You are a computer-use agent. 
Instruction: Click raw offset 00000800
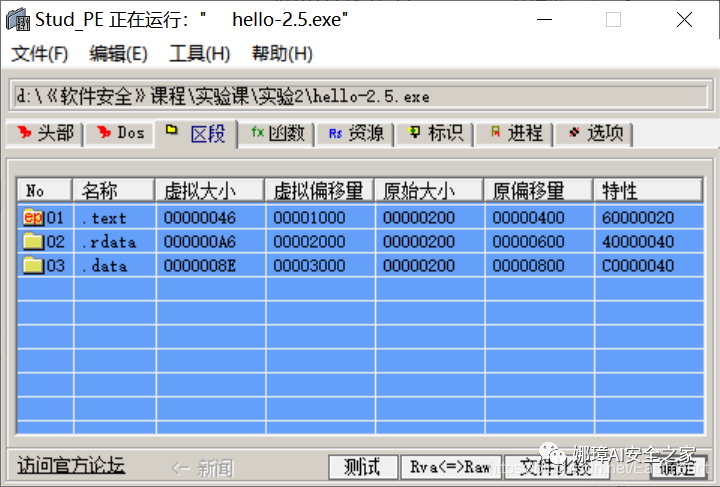(528, 265)
